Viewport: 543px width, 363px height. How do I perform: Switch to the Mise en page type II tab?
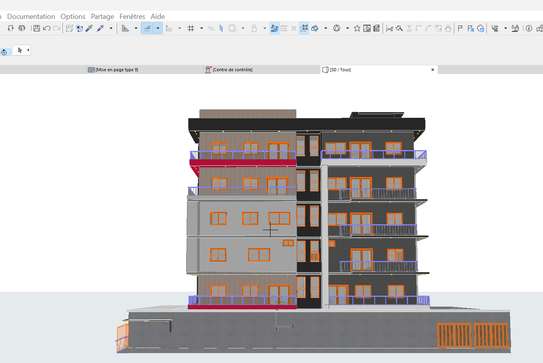[113, 70]
